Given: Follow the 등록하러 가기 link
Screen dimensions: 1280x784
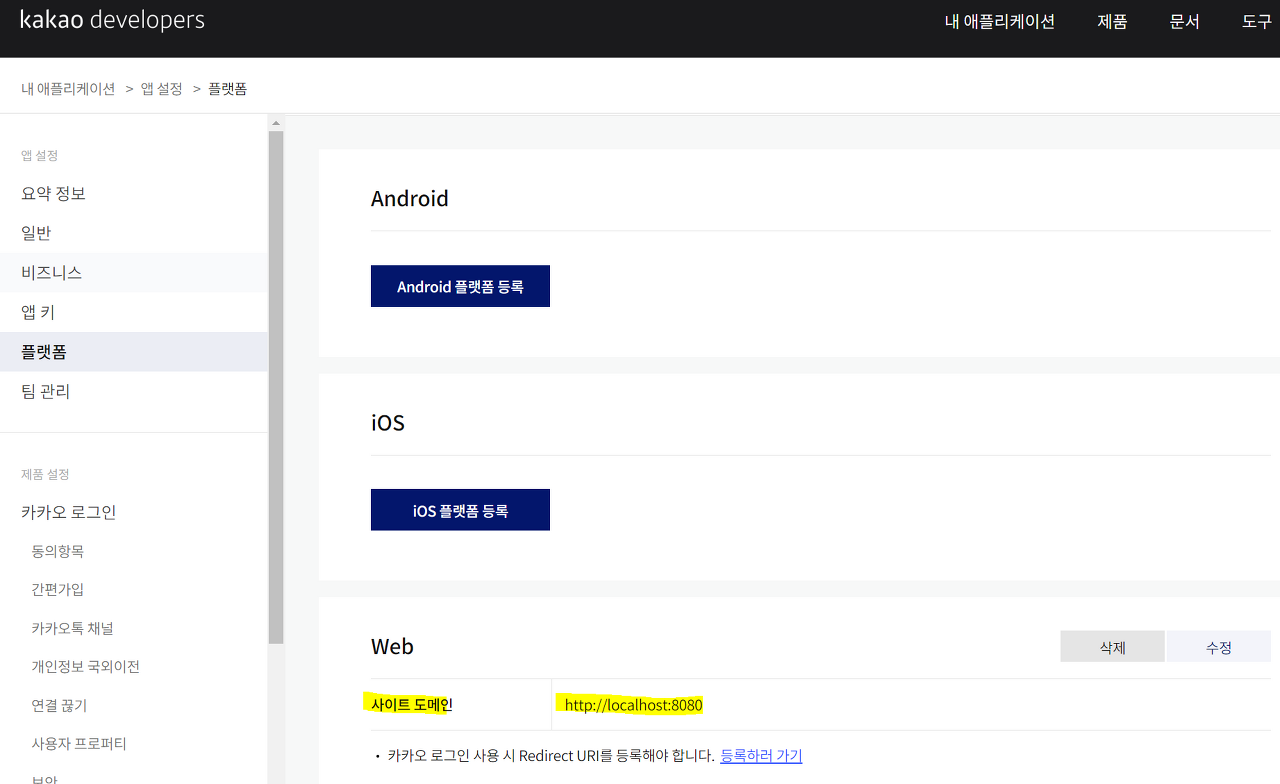Looking at the screenshot, I should [x=761, y=756].
